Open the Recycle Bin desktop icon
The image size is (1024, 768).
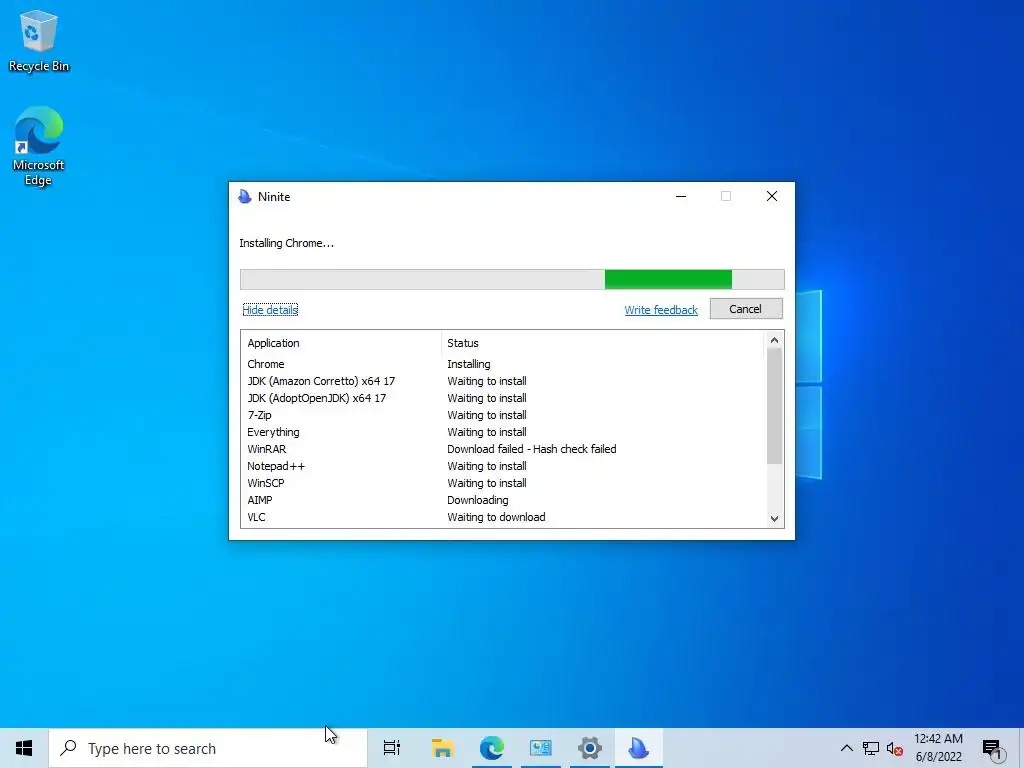point(39,41)
